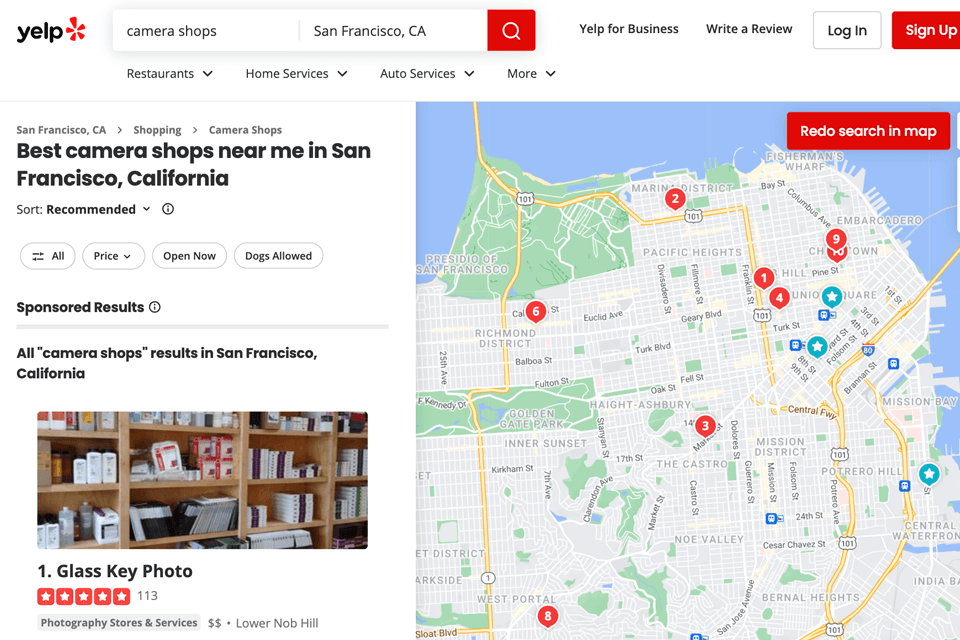Viewport: 960px width, 640px height.
Task: Open the All filters button
Action: [48, 256]
